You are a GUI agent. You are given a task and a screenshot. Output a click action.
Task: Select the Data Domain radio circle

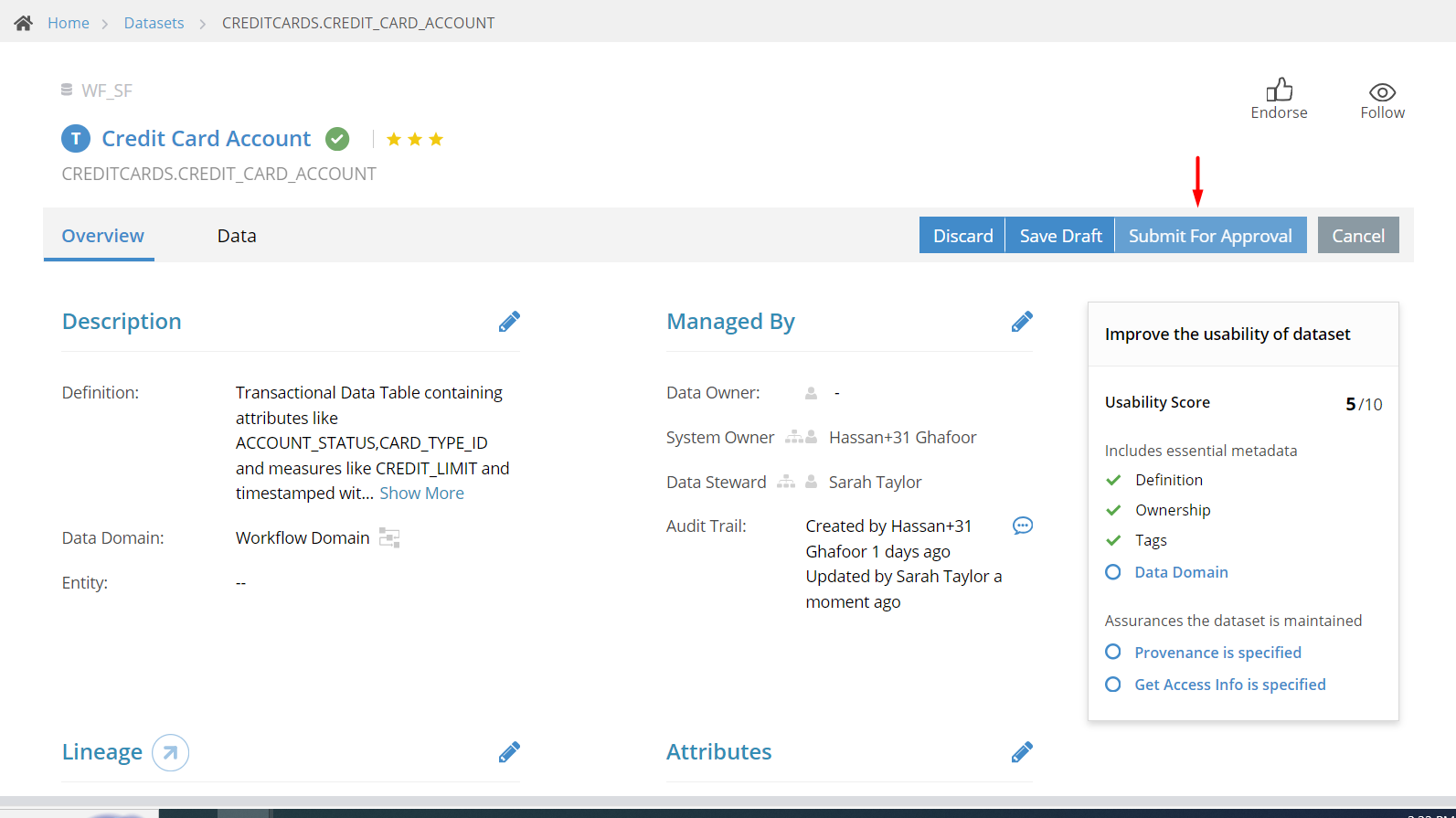(x=1112, y=572)
